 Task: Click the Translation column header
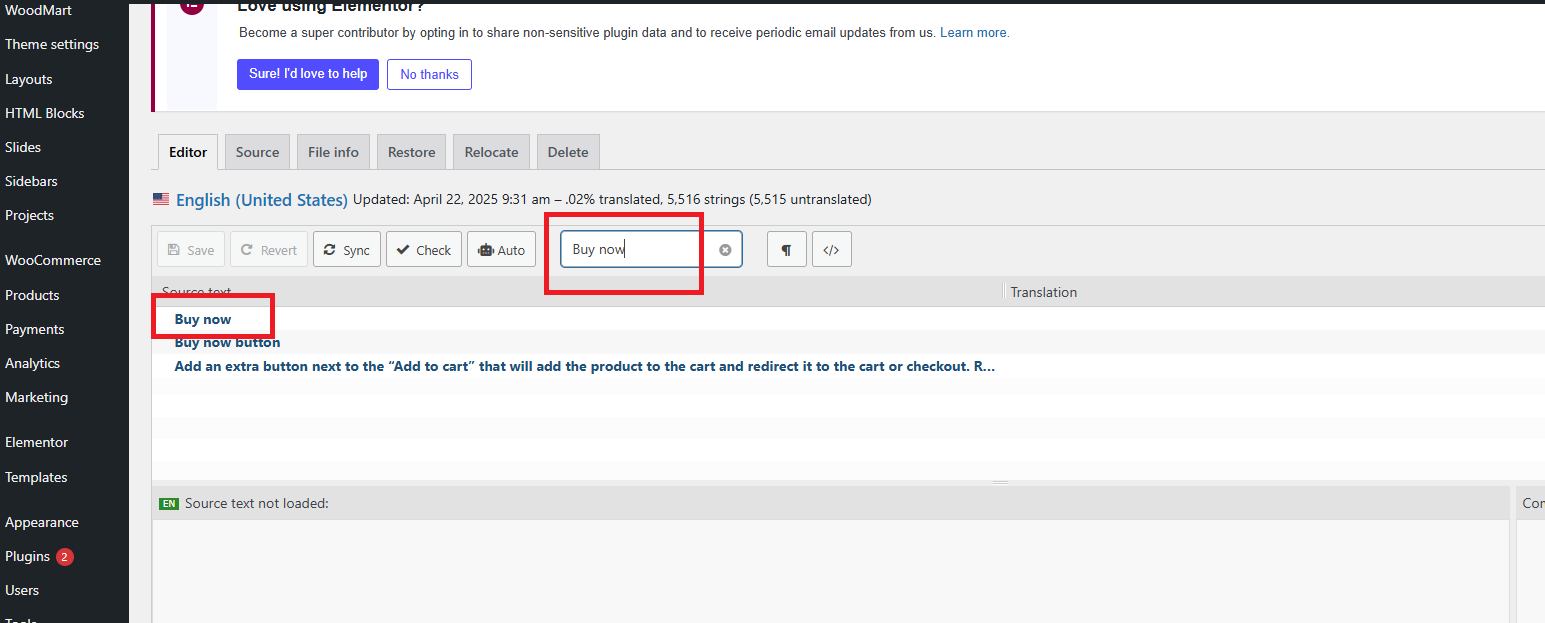(1043, 292)
